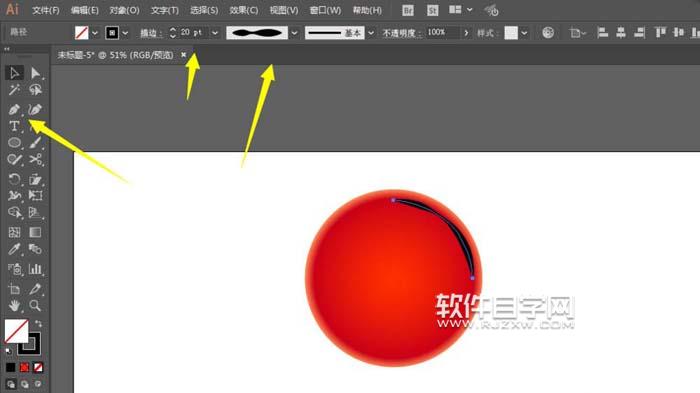Open Arrange Documents dropdown arrow
Image resolution: width=700 pixels, height=393 pixels.
[470, 10]
